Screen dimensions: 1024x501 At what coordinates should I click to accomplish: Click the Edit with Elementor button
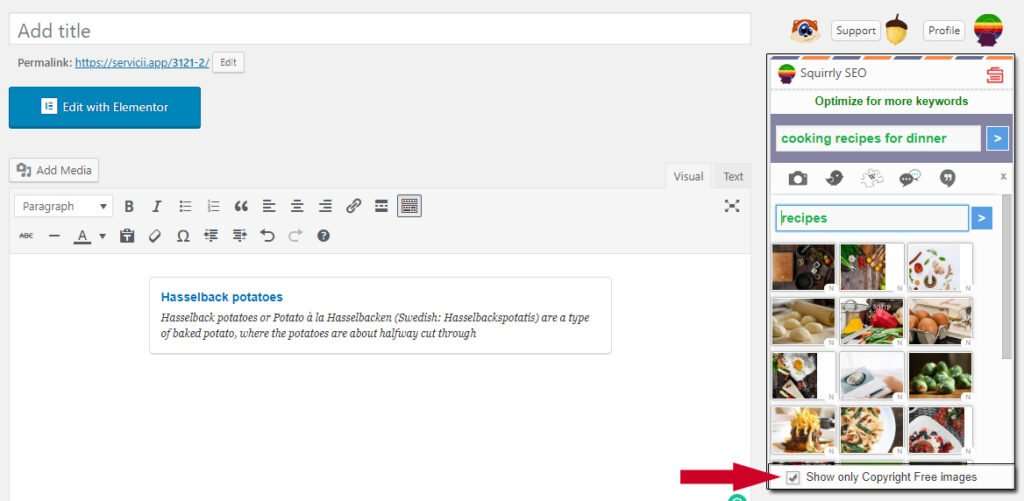coord(105,107)
